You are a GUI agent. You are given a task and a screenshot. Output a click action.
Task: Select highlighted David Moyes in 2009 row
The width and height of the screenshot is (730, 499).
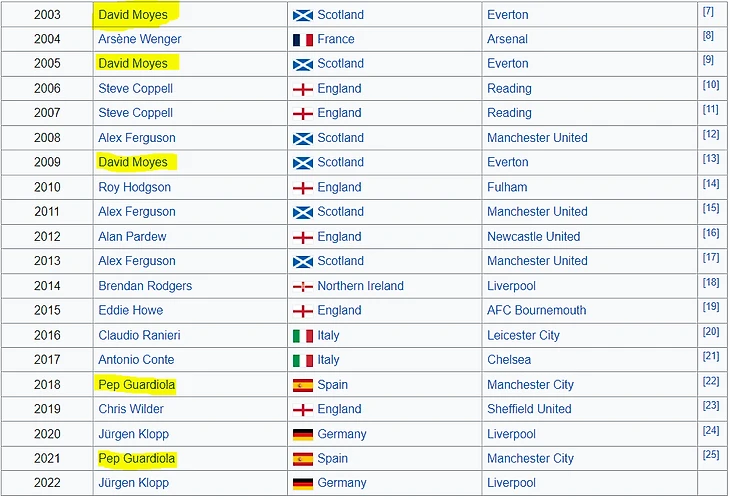click(x=133, y=163)
